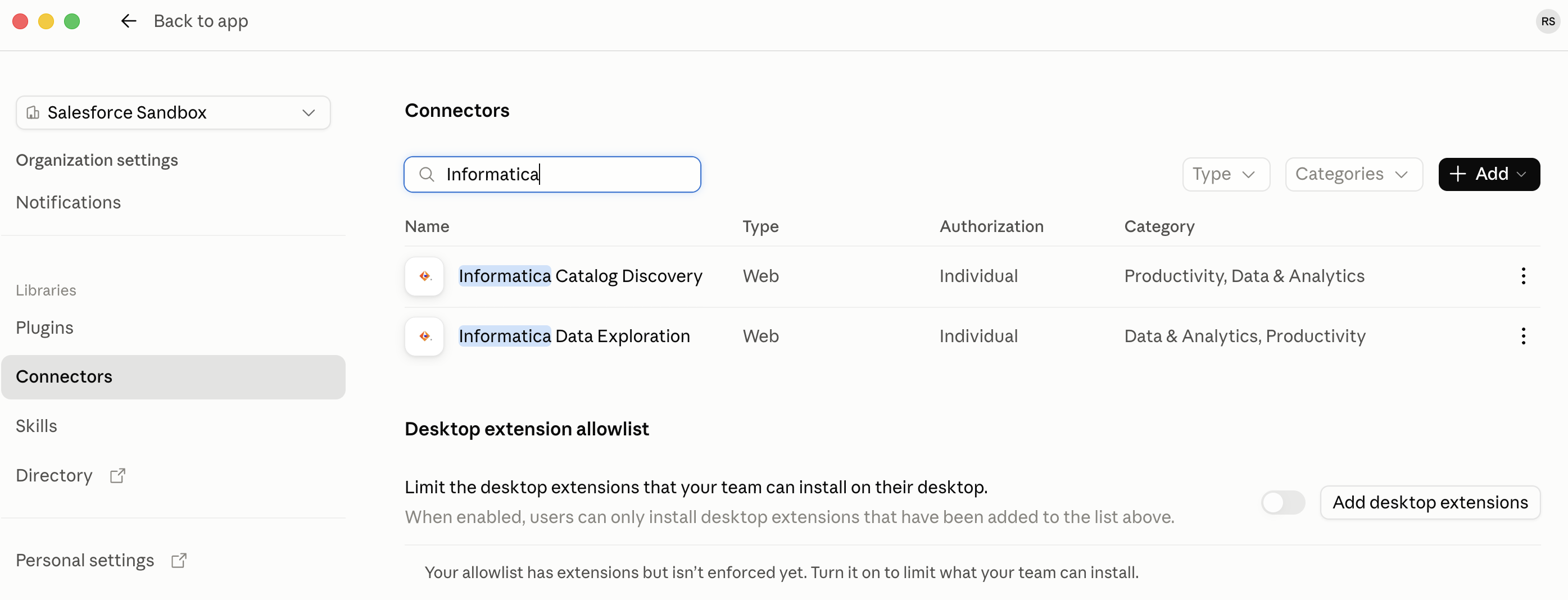Click the Type column header
Image resolution: width=1568 pixels, height=600 pixels.
pyautogui.click(x=760, y=226)
